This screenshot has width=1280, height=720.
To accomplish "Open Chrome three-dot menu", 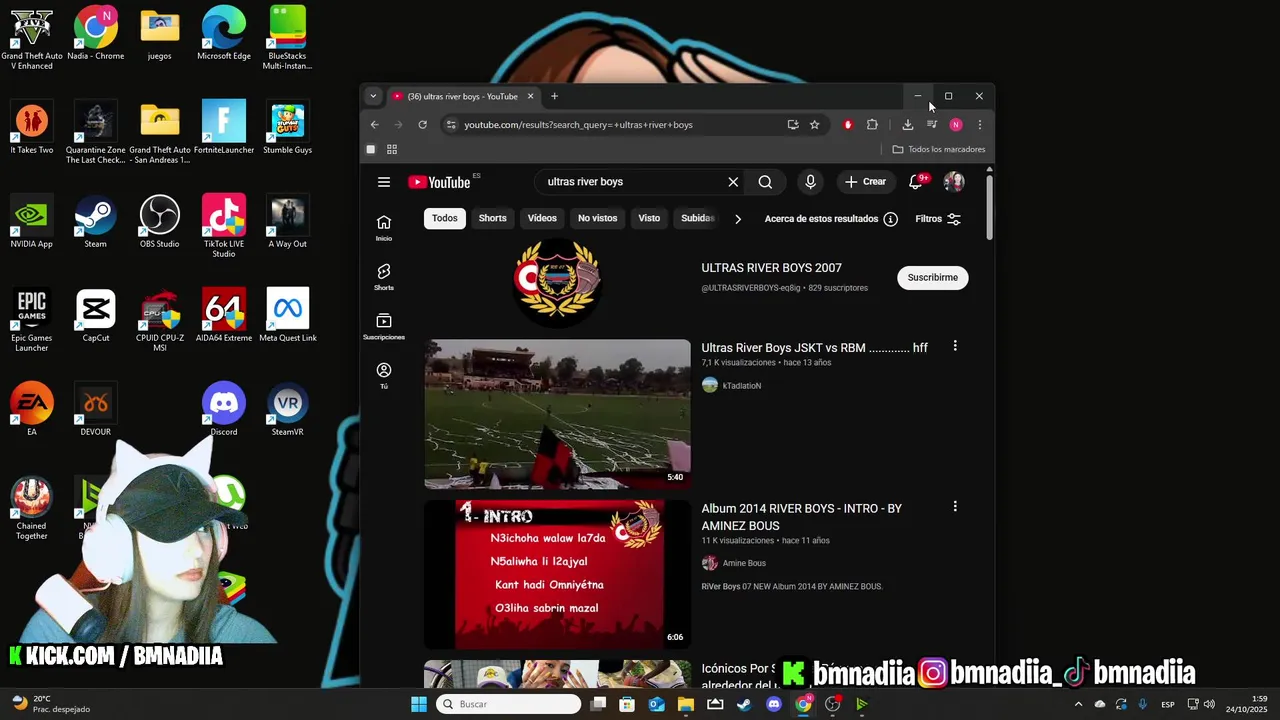I will (x=980, y=125).
